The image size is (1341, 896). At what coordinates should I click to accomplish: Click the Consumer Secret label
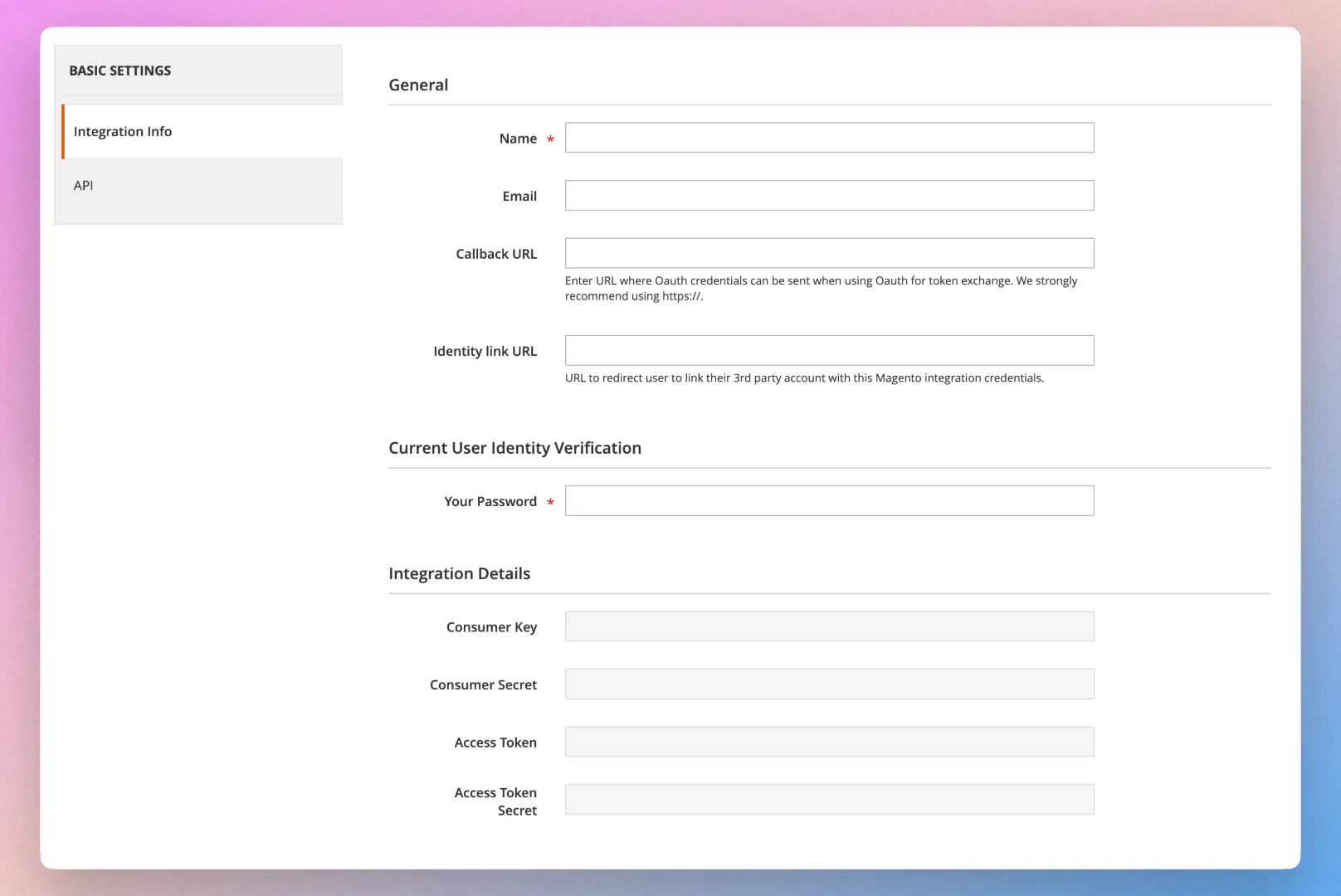[x=483, y=684]
